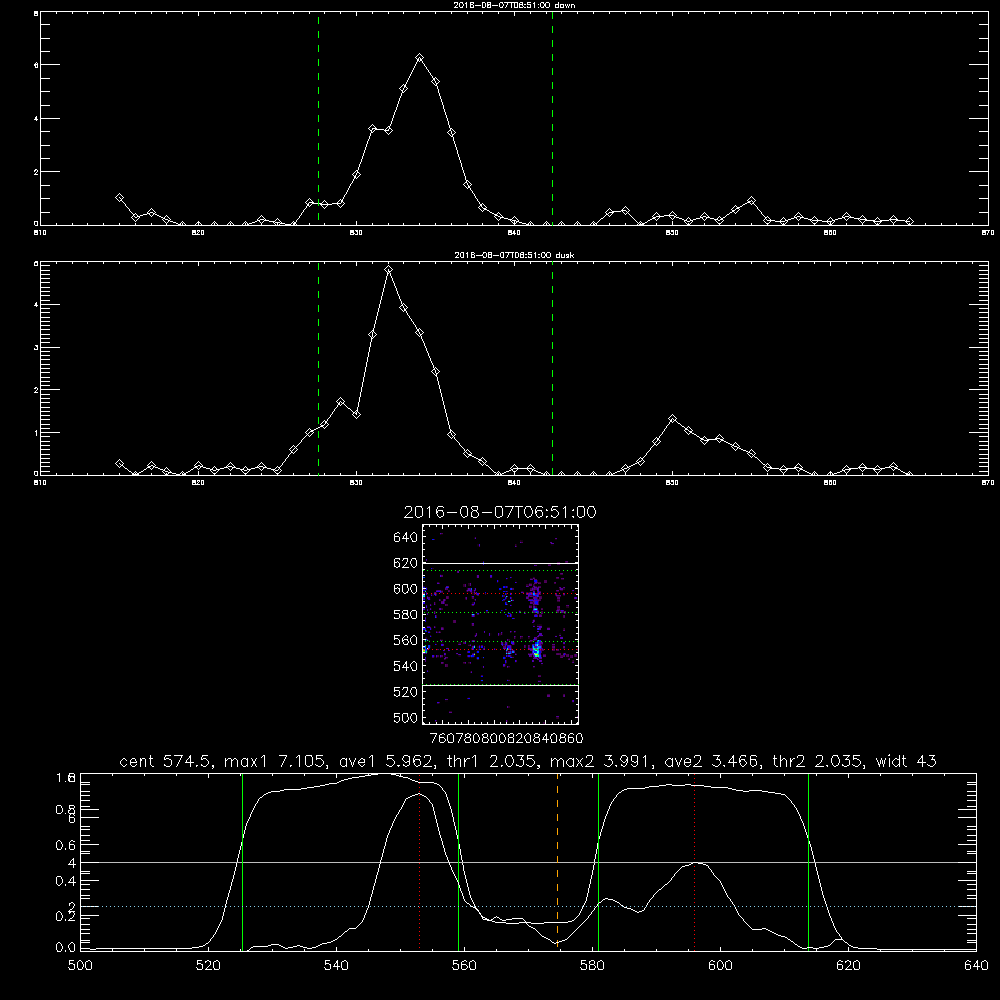Click the 500 label on image panel y-axis
The image size is (1000, 1000).
tap(406, 717)
